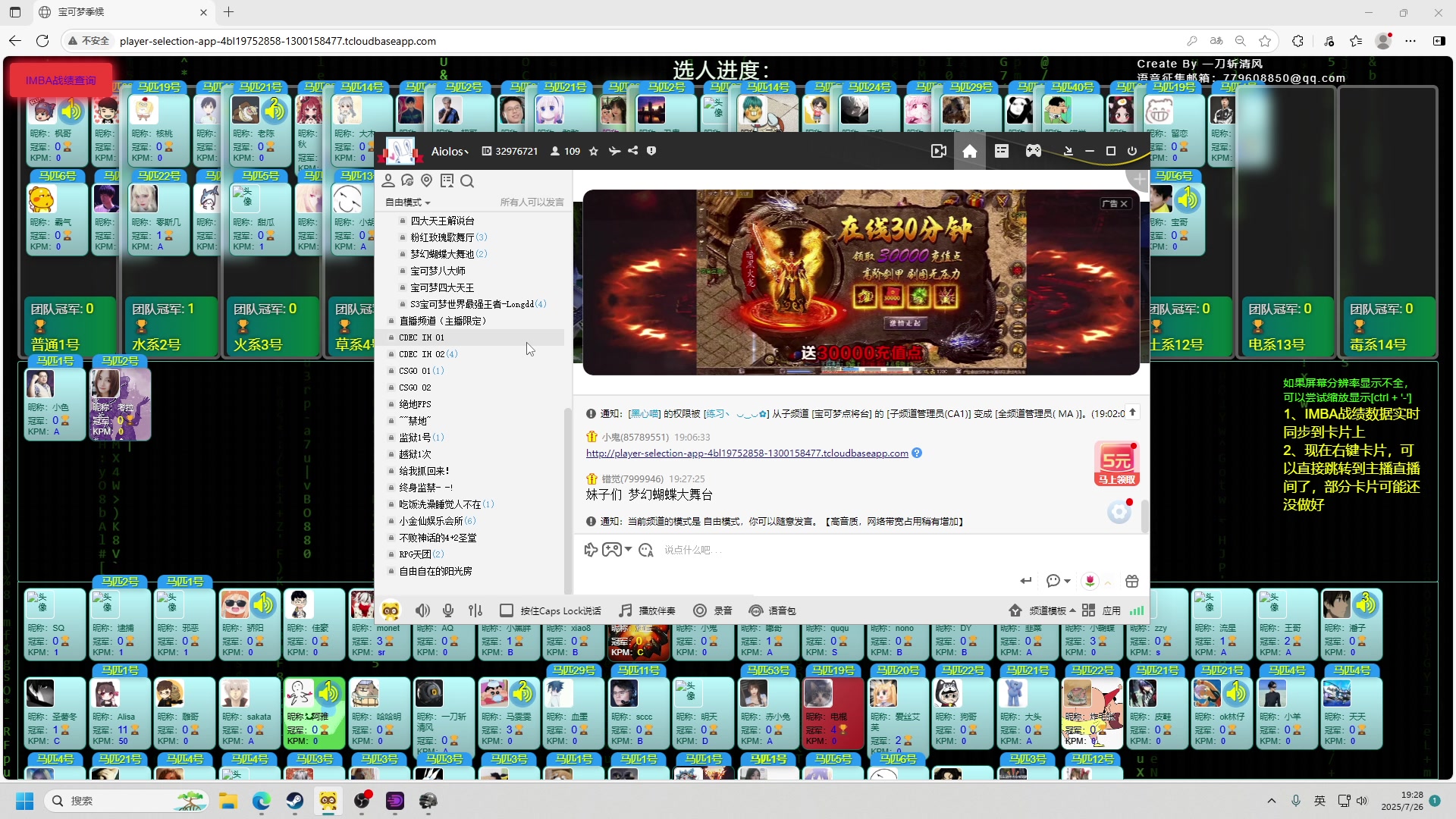
Task: Click the 播放伴奏 button
Action: (647, 610)
